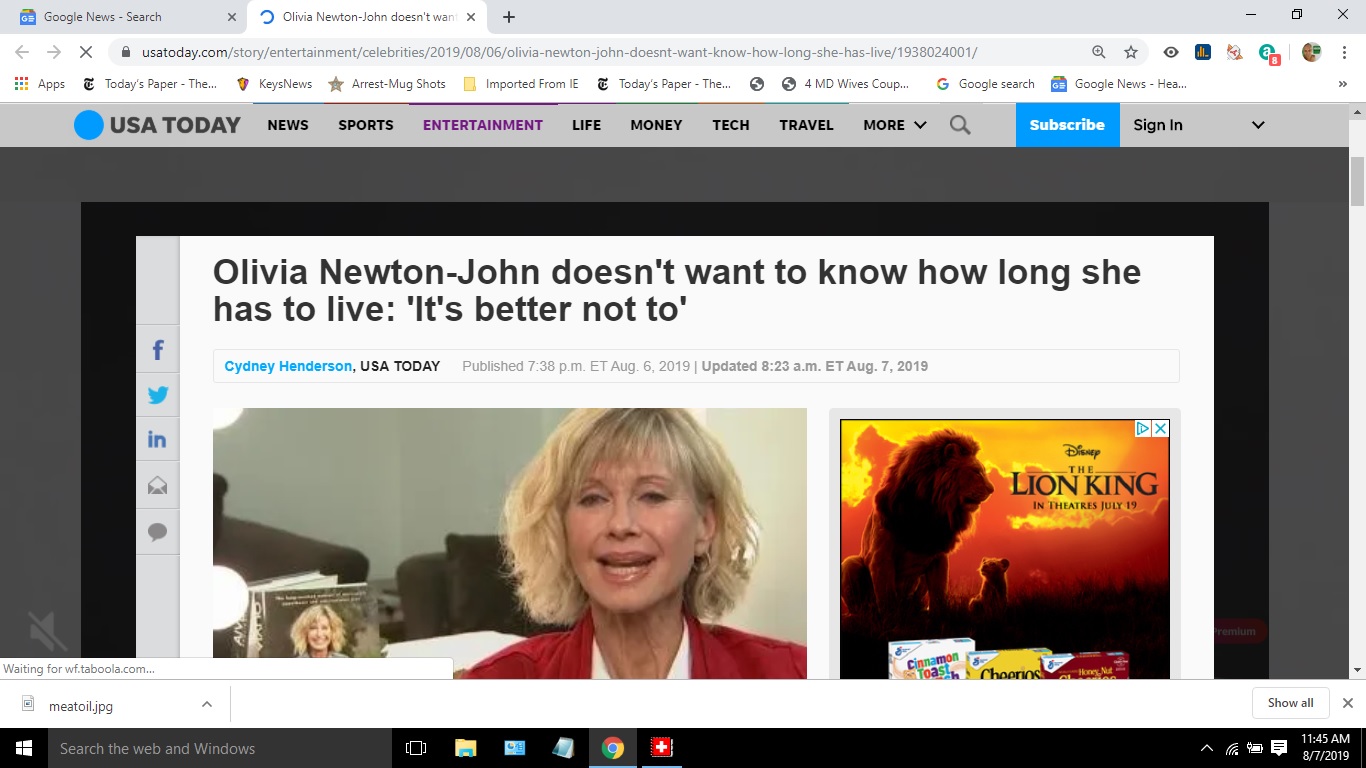Close the downloads bar
Image resolution: width=1366 pixels, height=768 pixels.
click(x=1347, y=703)
